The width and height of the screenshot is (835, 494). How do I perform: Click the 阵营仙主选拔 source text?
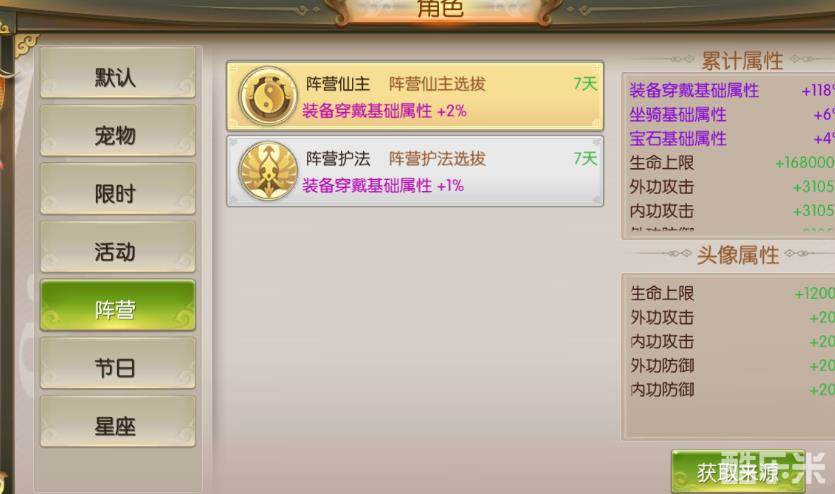[437, 84]
